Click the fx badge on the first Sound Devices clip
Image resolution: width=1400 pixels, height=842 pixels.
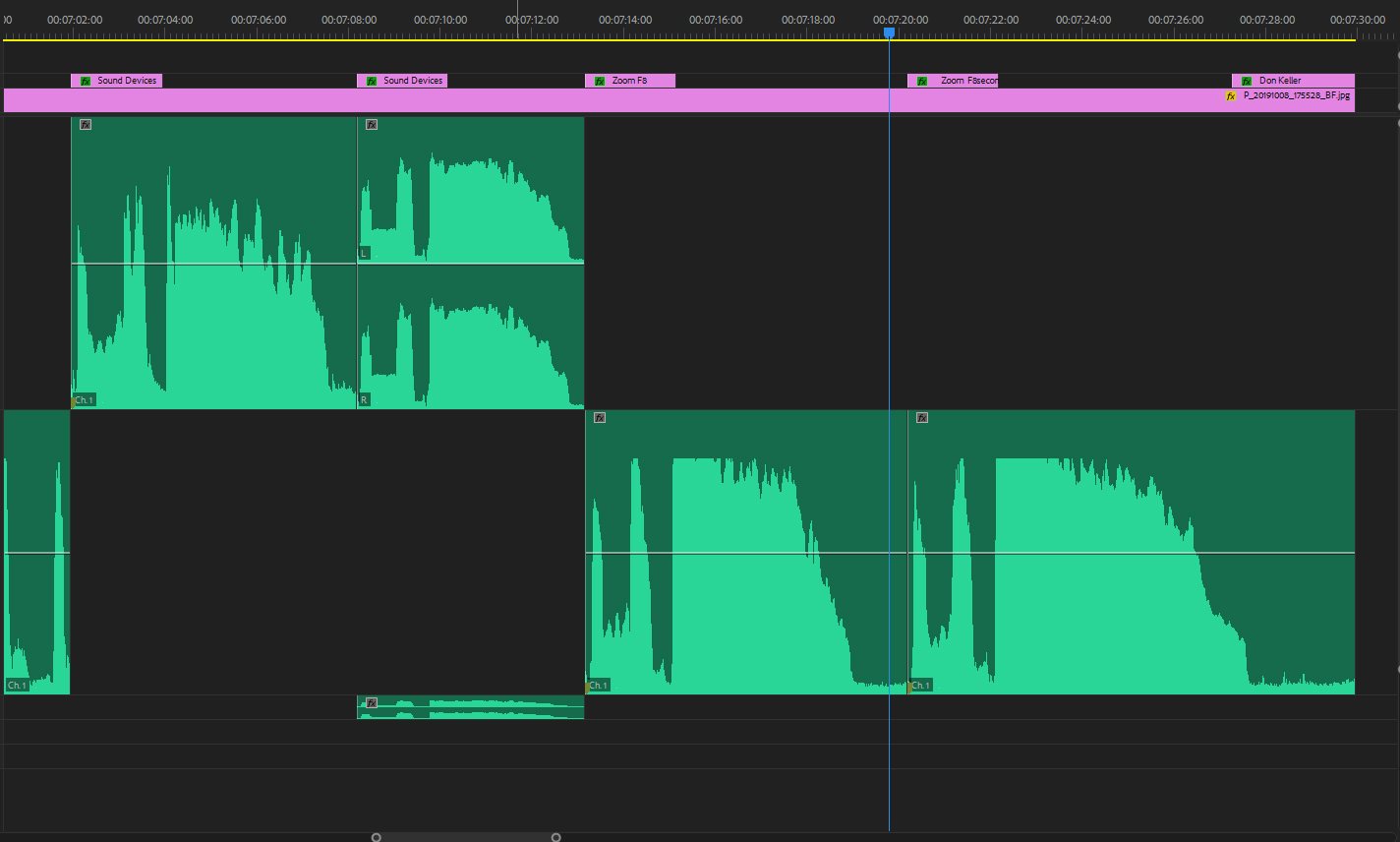[86, 81]
